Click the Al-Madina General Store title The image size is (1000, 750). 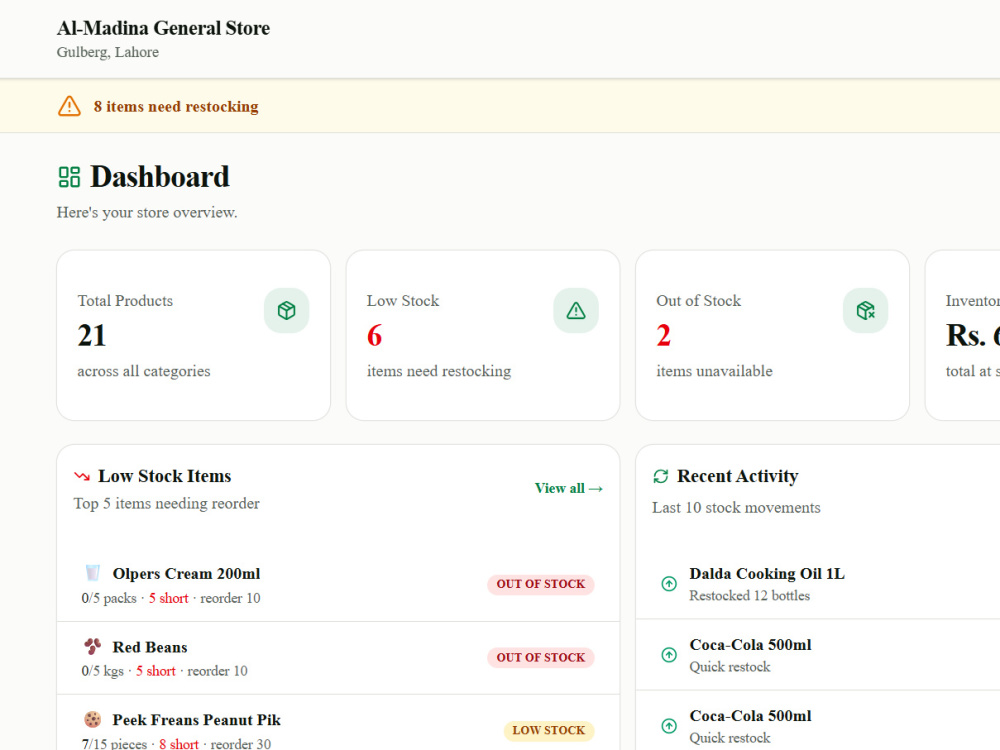(163, 28)
